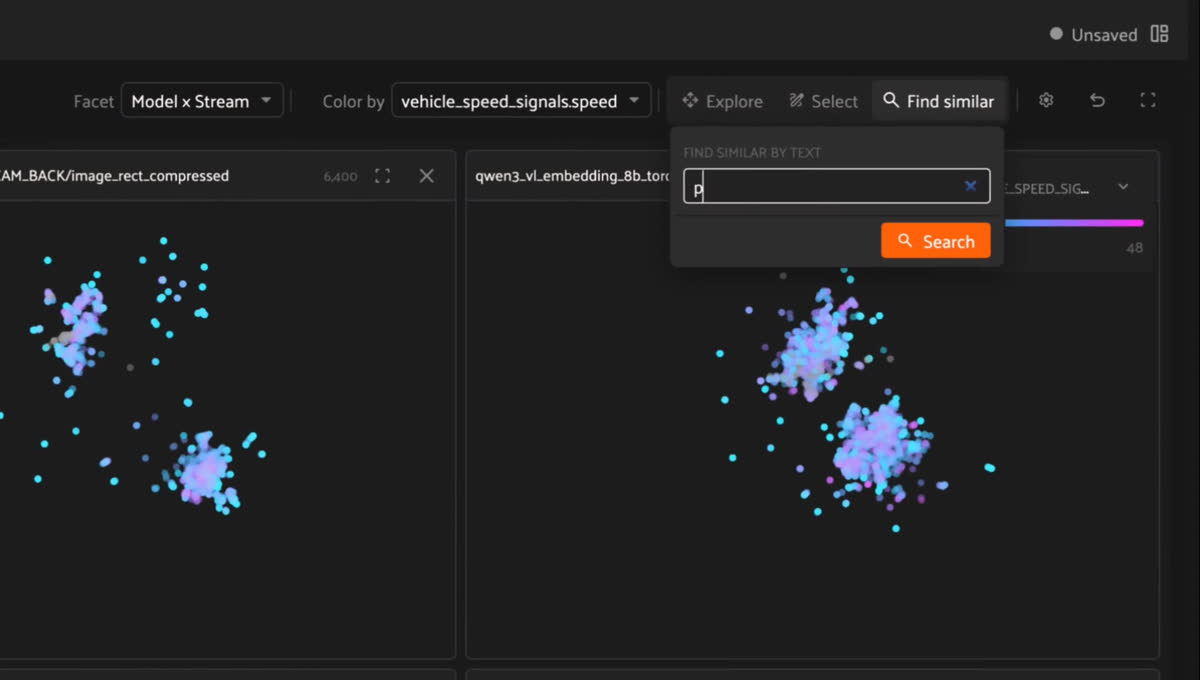The height and width of the screenshot is (680, 1200).
Task: Click the 6,400 point count
Action: tap(340, 177)
